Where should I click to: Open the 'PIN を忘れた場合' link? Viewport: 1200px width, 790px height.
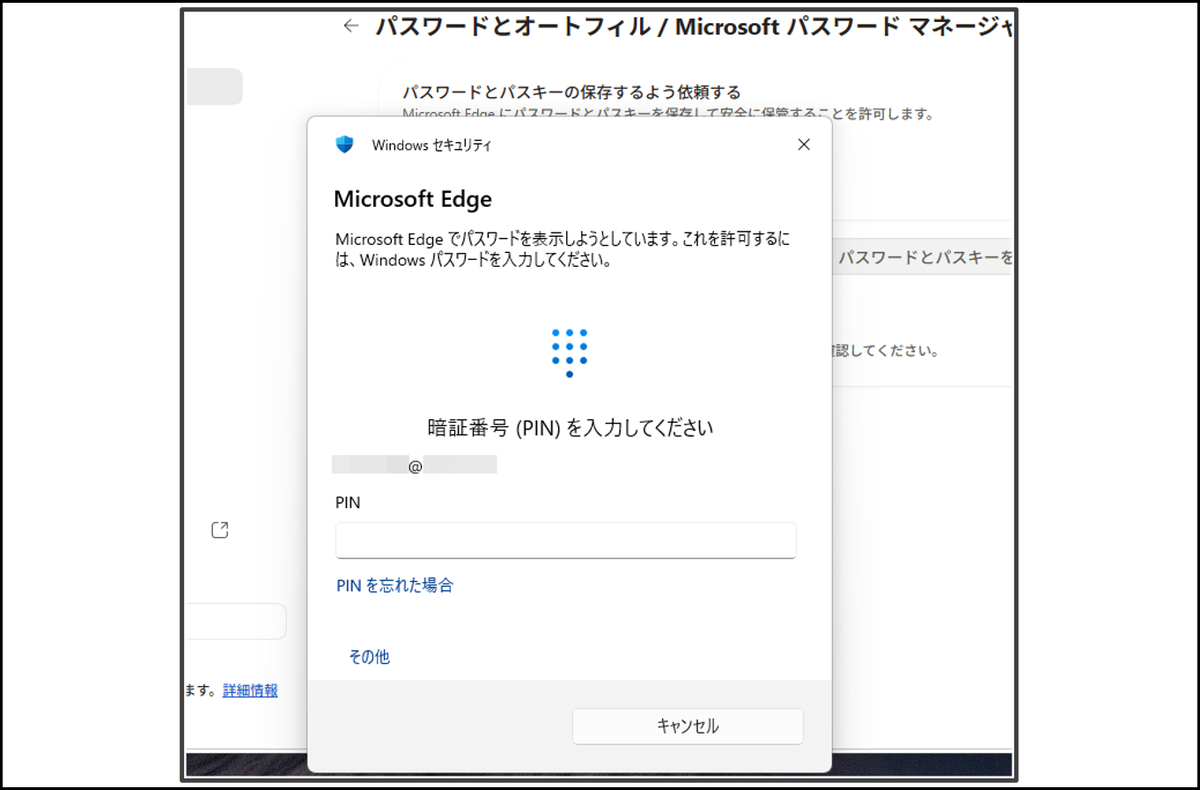(395, 585)
